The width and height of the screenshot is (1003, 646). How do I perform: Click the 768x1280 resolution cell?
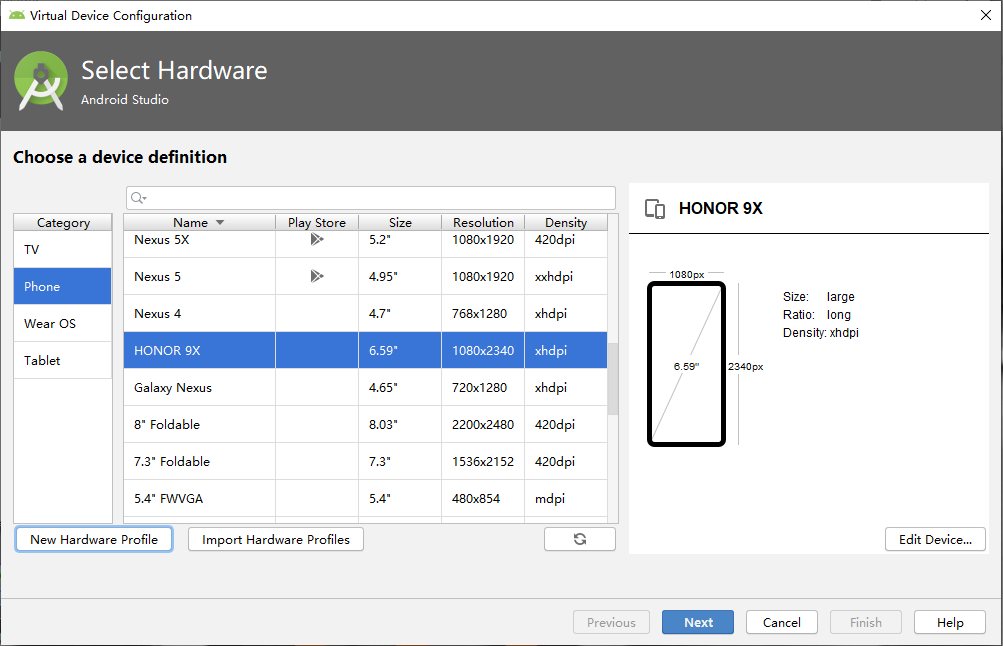483,313
